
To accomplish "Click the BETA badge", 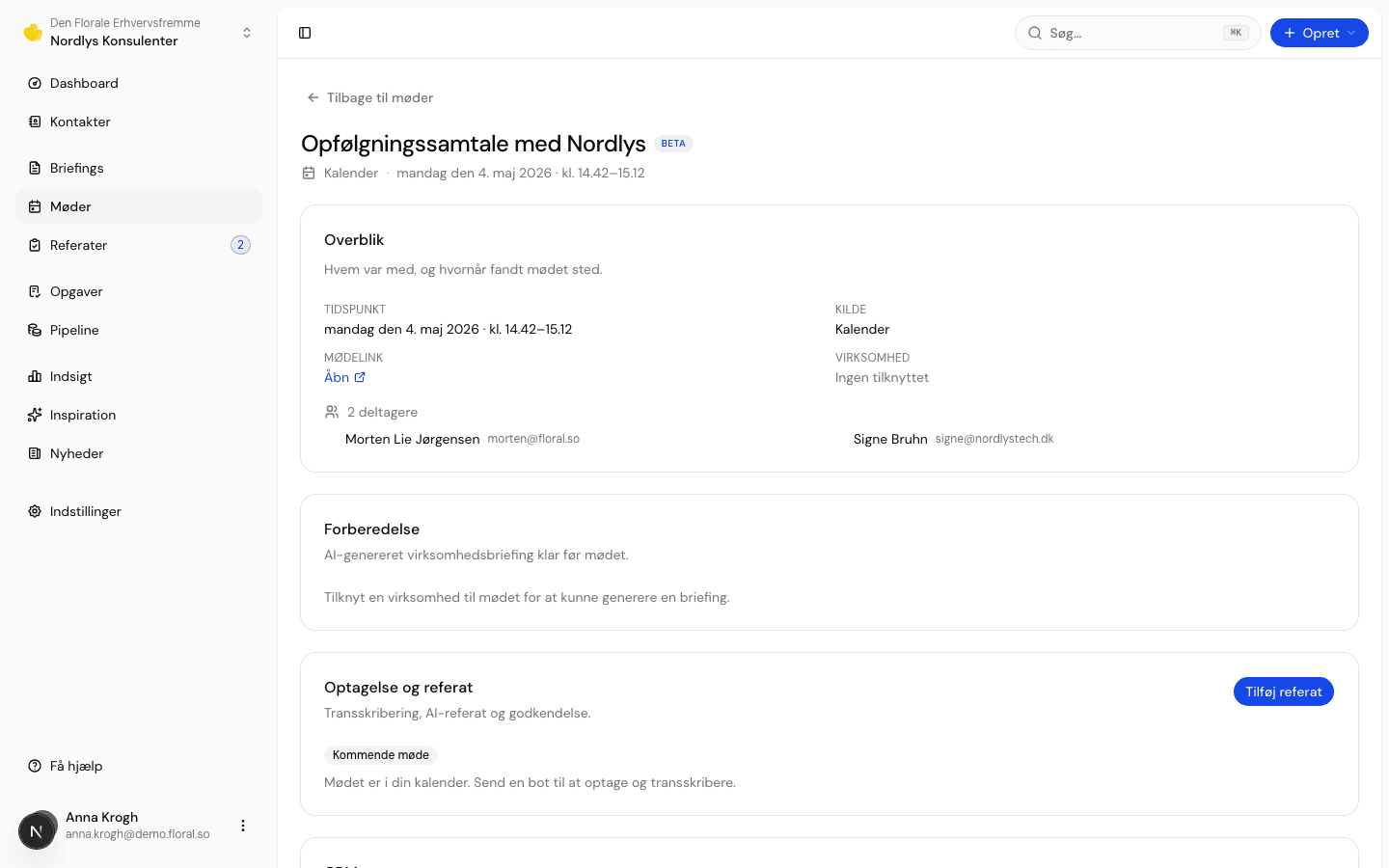I will 673,144.
